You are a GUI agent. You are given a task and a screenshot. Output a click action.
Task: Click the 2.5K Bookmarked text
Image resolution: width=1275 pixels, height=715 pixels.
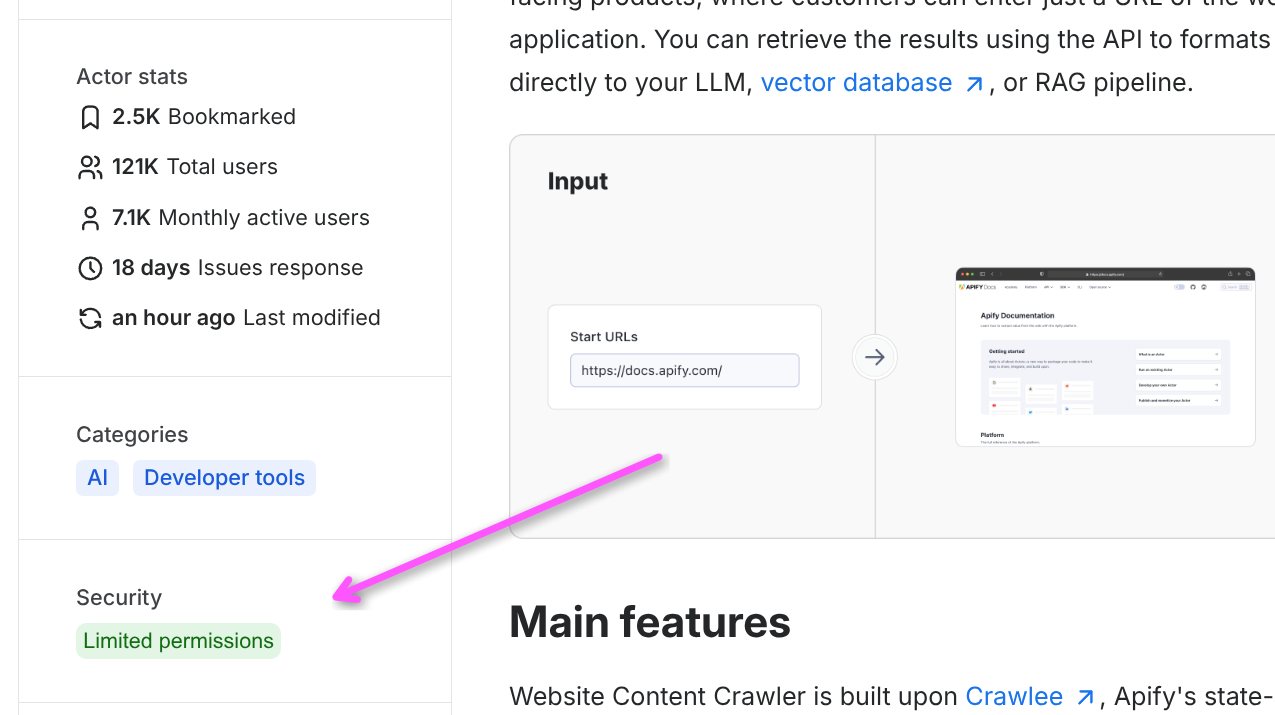coord(204,117)
